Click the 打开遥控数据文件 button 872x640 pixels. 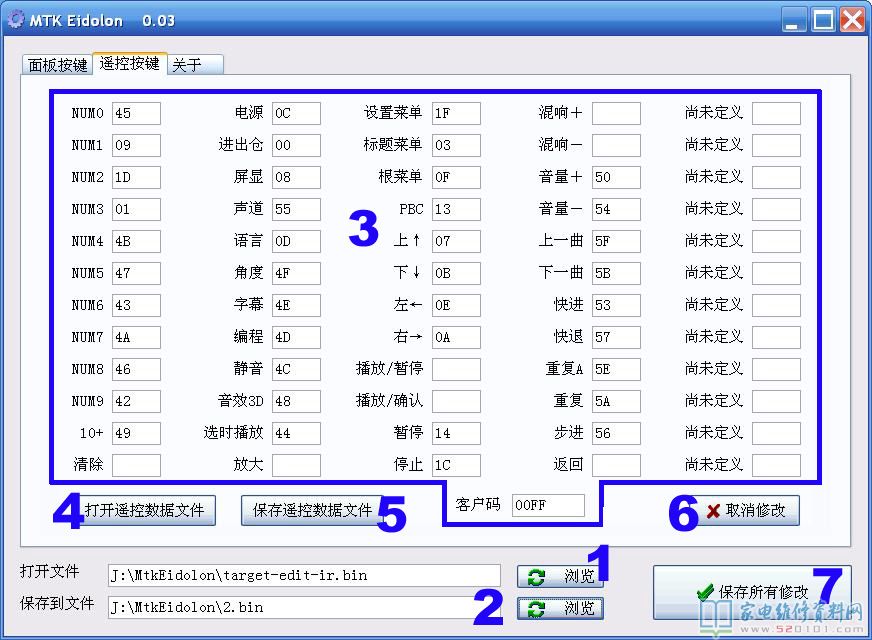coord(145,510)
